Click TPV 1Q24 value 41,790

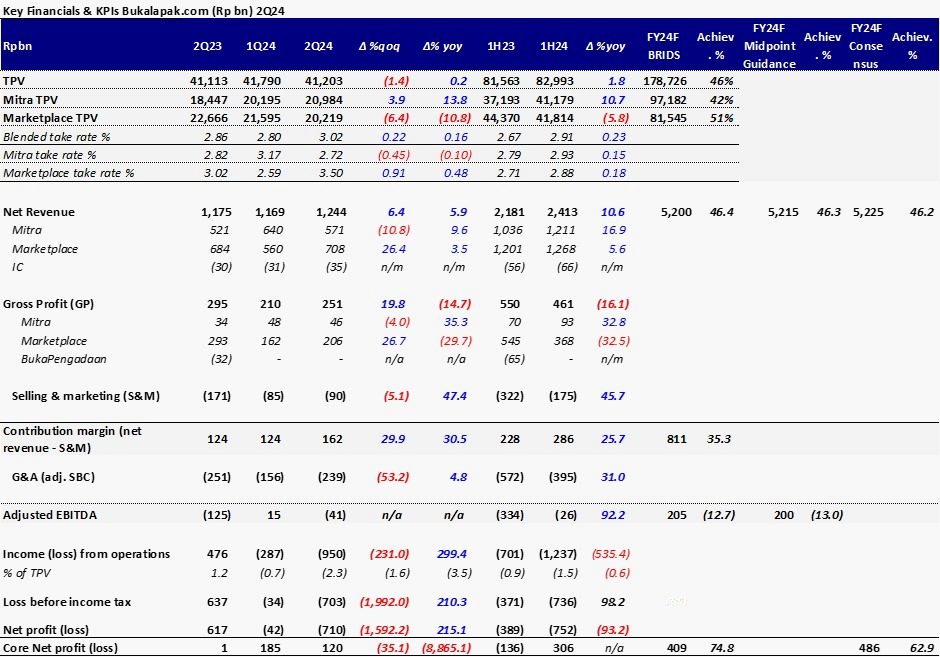pos(262,81)
